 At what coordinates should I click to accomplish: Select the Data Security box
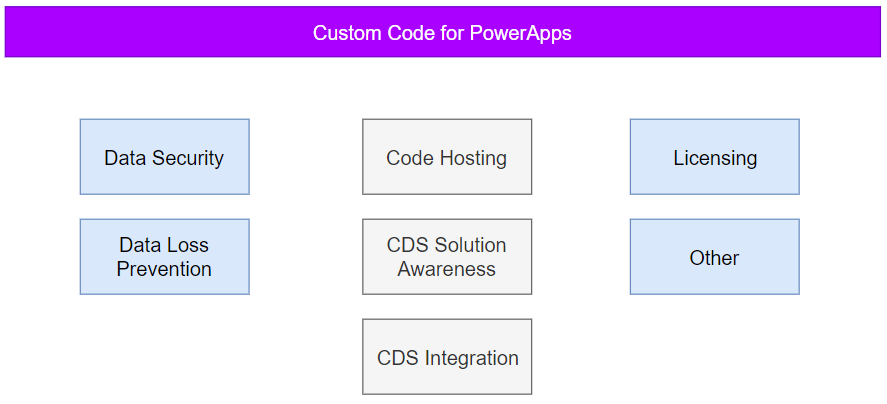pos(165,157)
